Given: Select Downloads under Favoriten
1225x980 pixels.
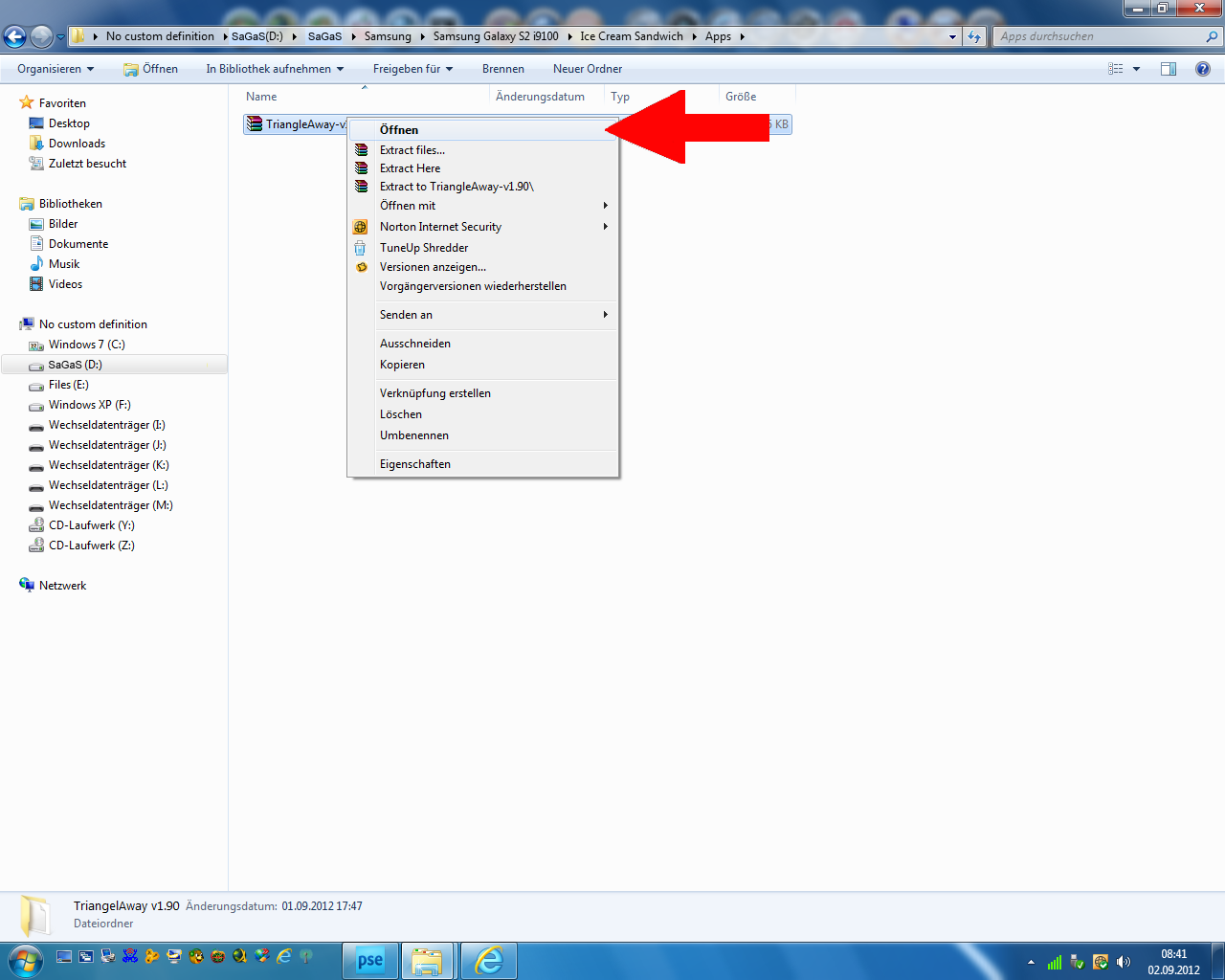Looking at the screenshot, I should (x=77, y=144).
